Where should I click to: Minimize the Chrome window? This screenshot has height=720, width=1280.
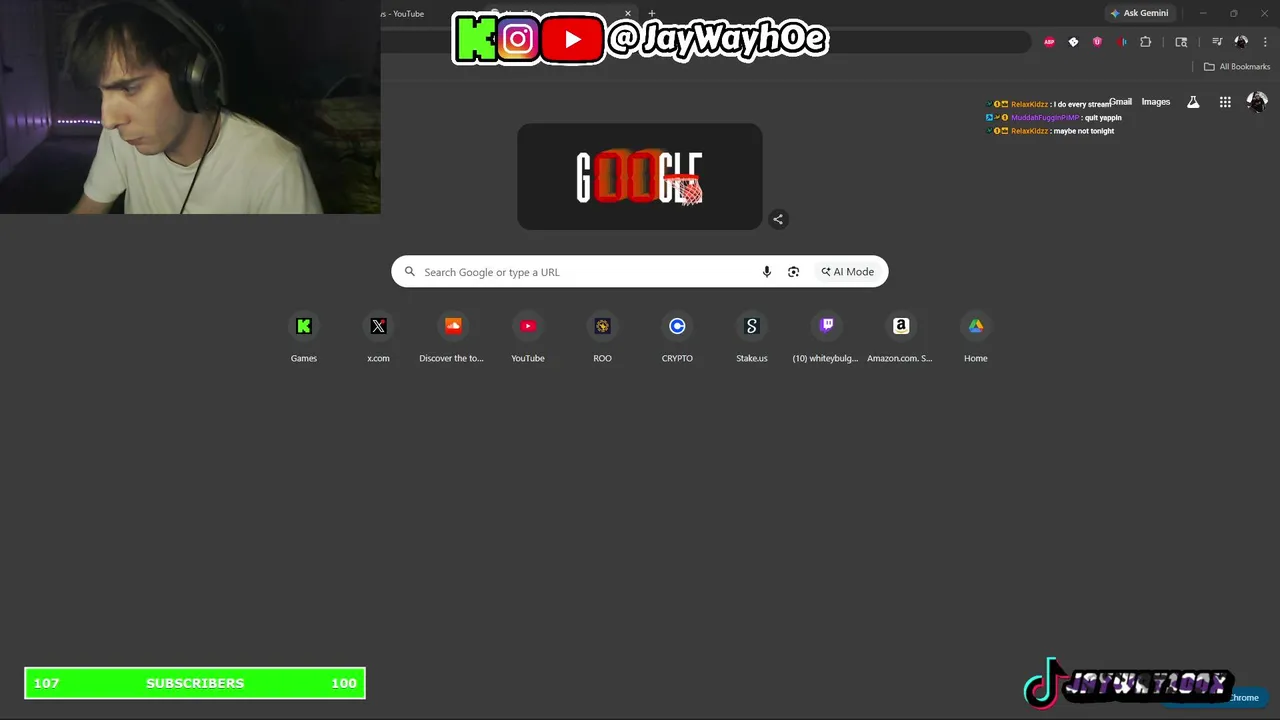coord(1203,13)
